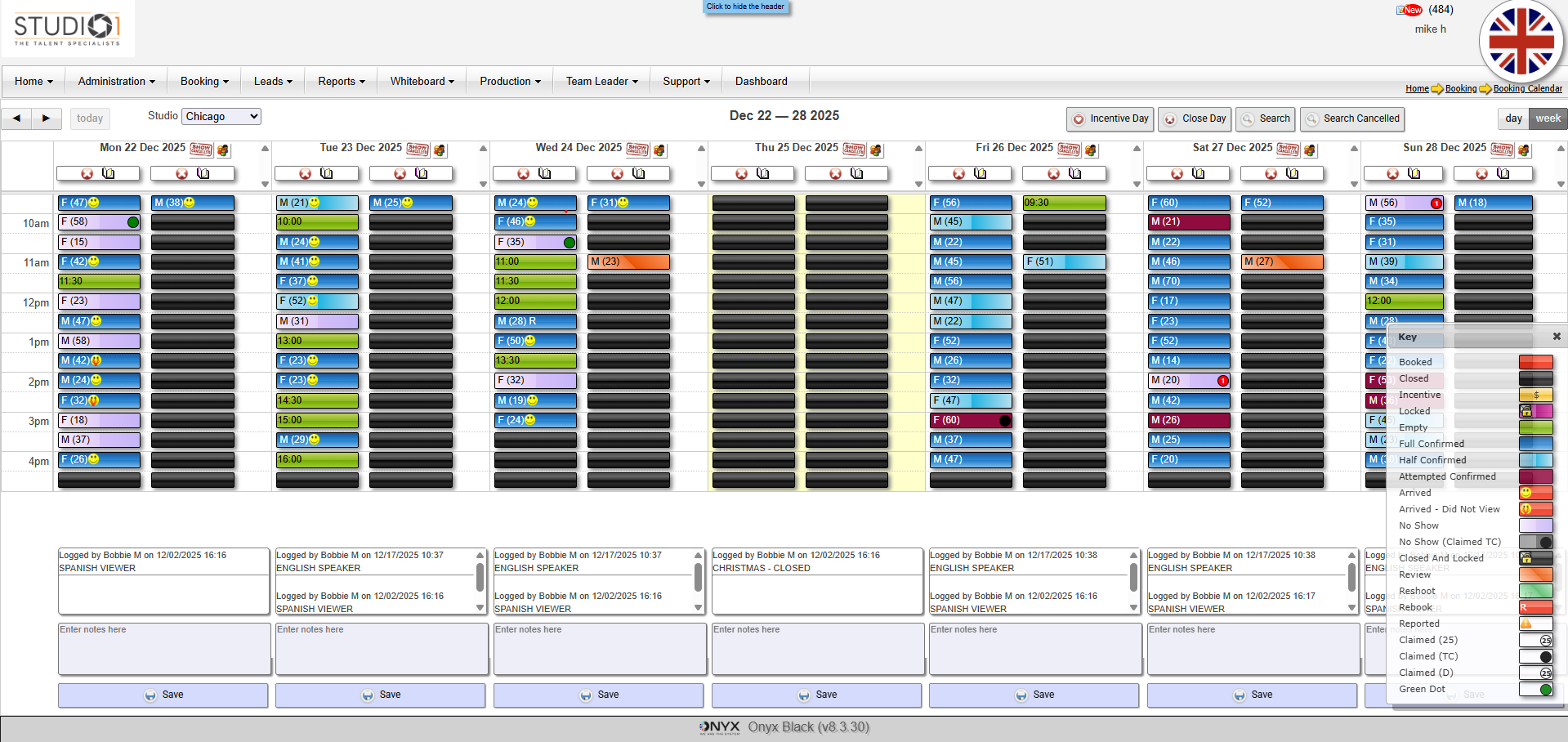Click the UK flag language icon
1568x742 pixels.
[1521, 42]
